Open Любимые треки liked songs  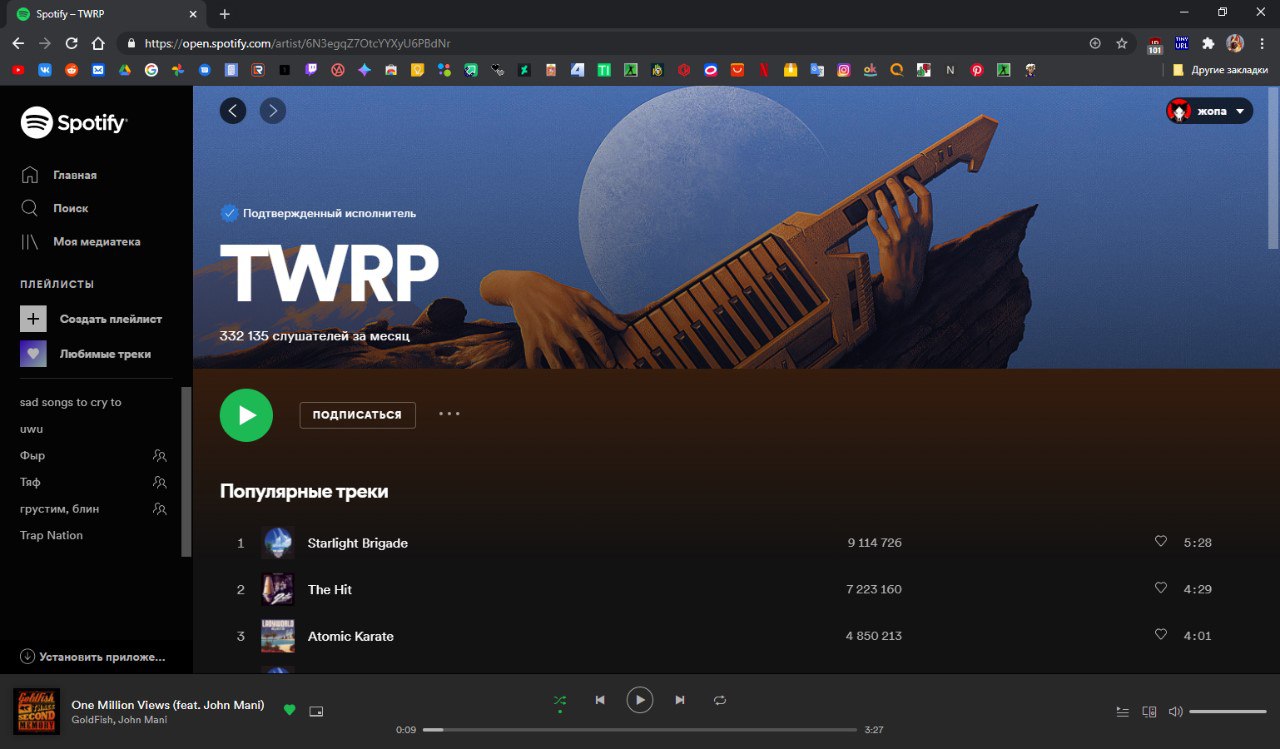point(86,354)
